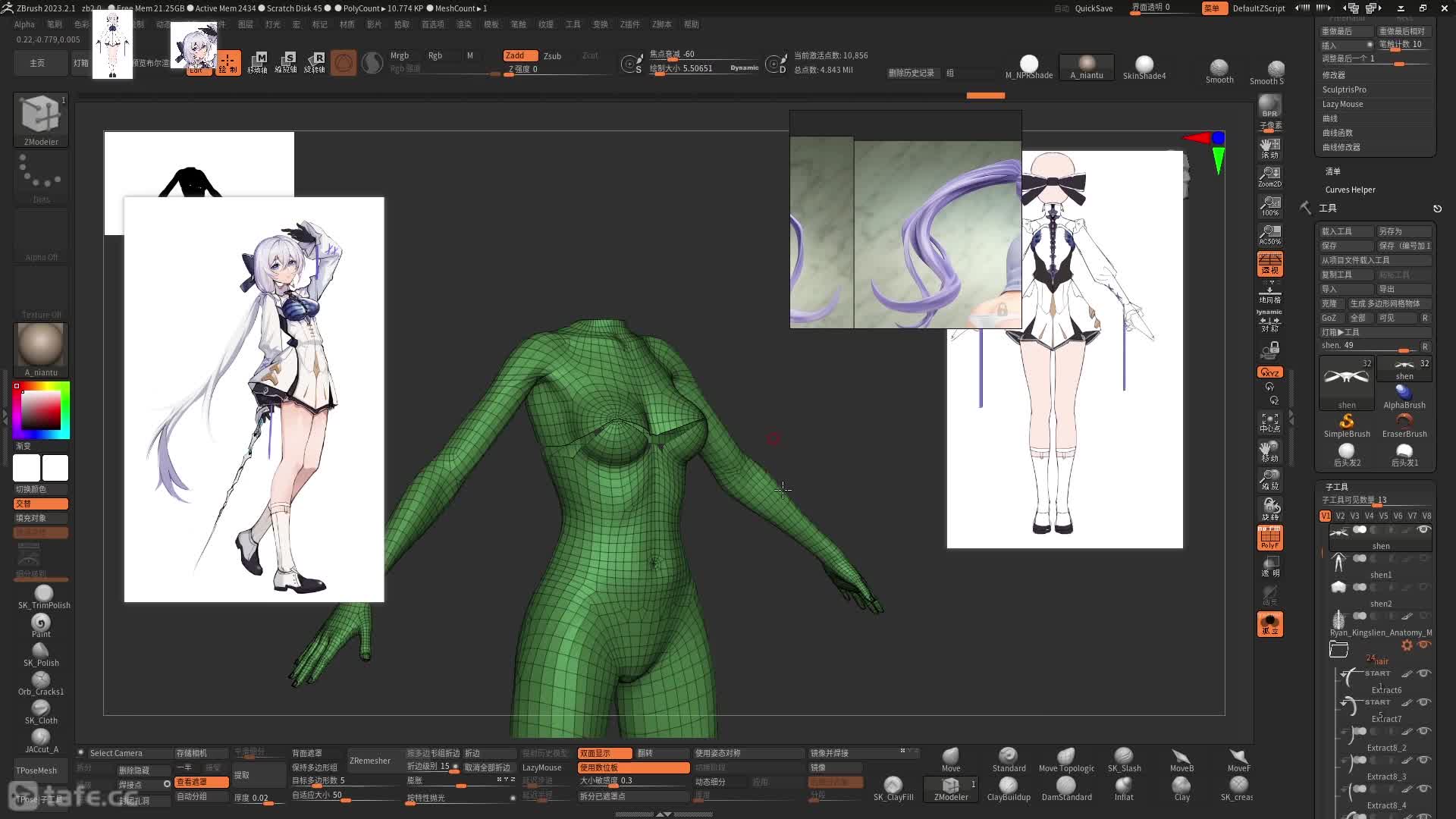This screenshot has width=1456, height=819.
Task: Toggle PolyF wireframe display
Action: (1269, 538)
